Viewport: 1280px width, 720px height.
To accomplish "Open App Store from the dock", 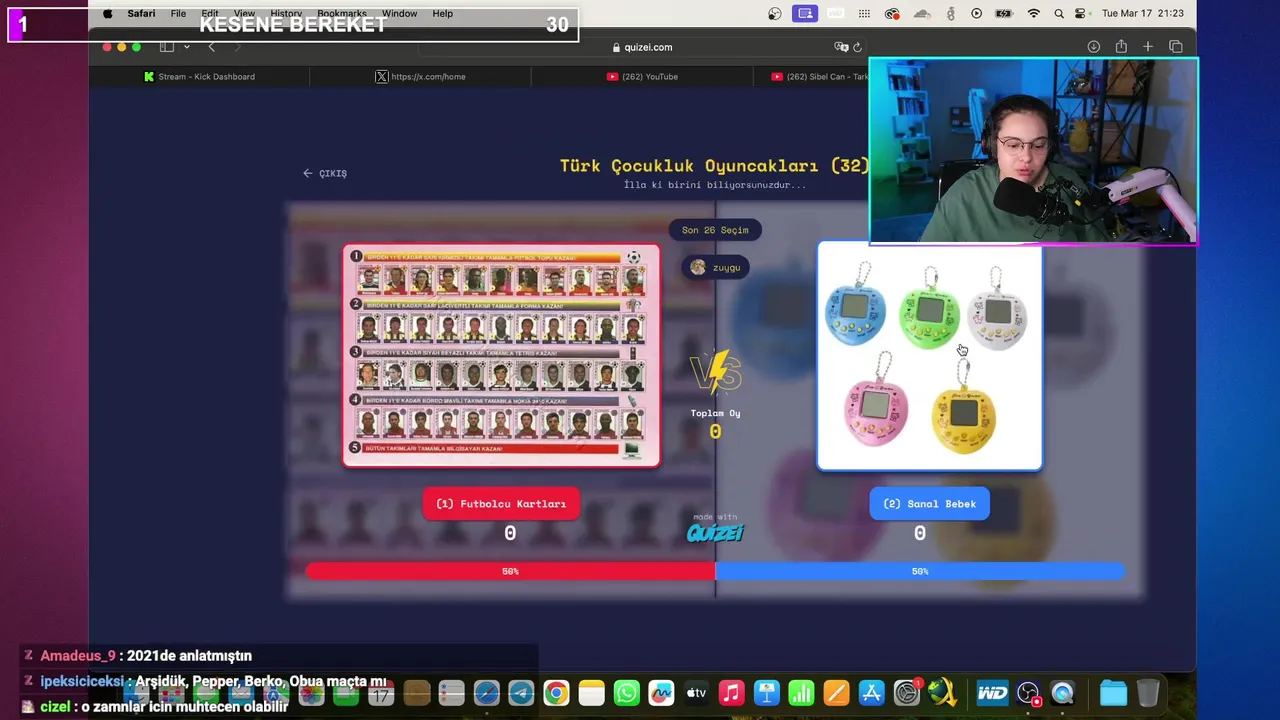I will click(871, 693).
